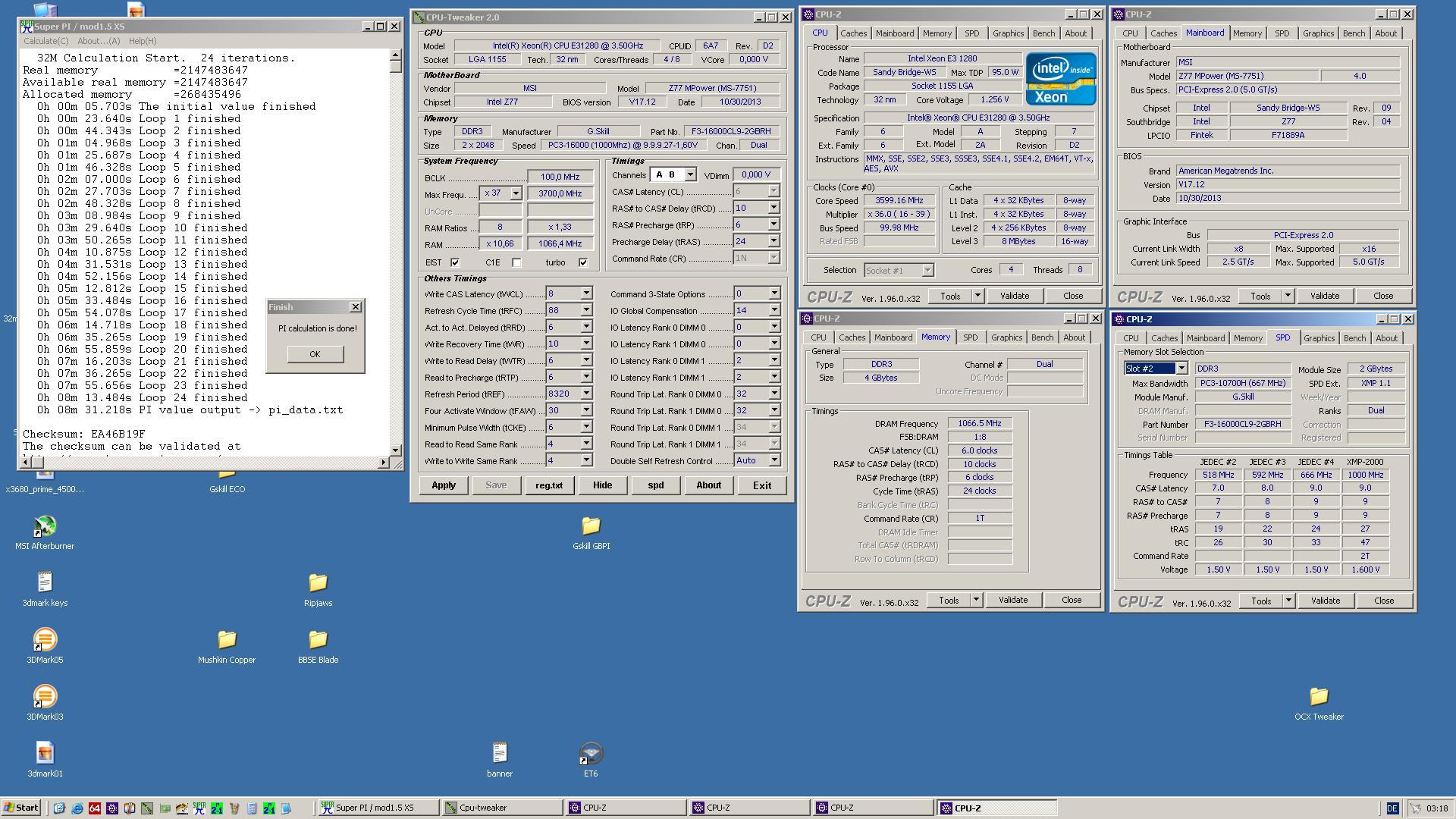Open the About...(A) menu in Super PI
Image resolution: width=1456 pixels, height=819 pixels.
point(99,41)
